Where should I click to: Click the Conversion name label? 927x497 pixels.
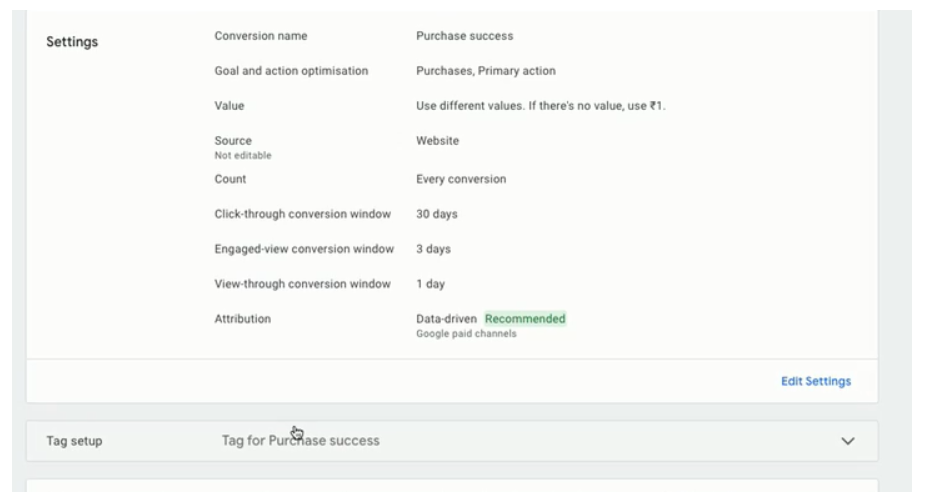[261, 35]
